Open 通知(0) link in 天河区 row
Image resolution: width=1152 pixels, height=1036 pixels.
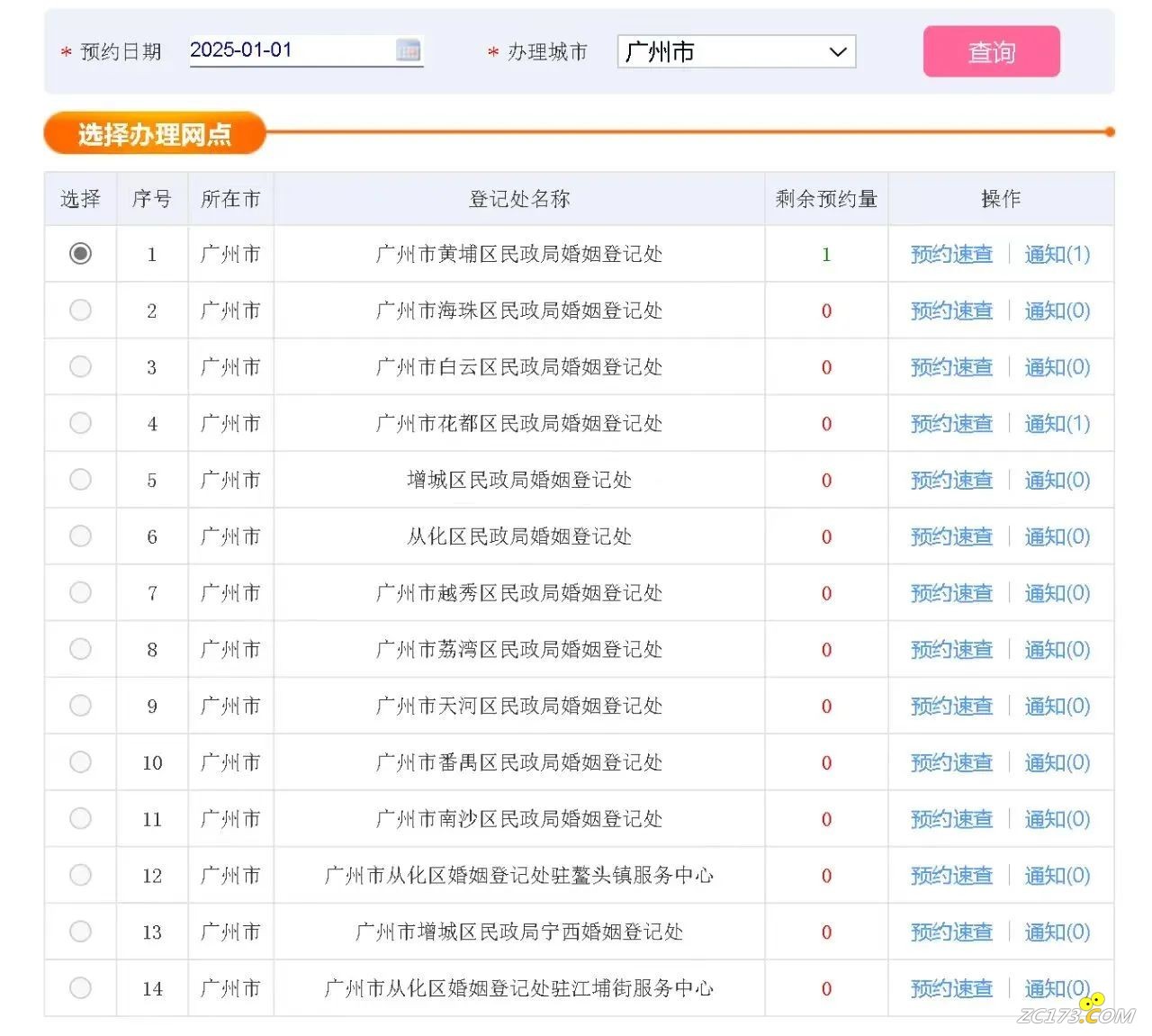(1057, 707)
